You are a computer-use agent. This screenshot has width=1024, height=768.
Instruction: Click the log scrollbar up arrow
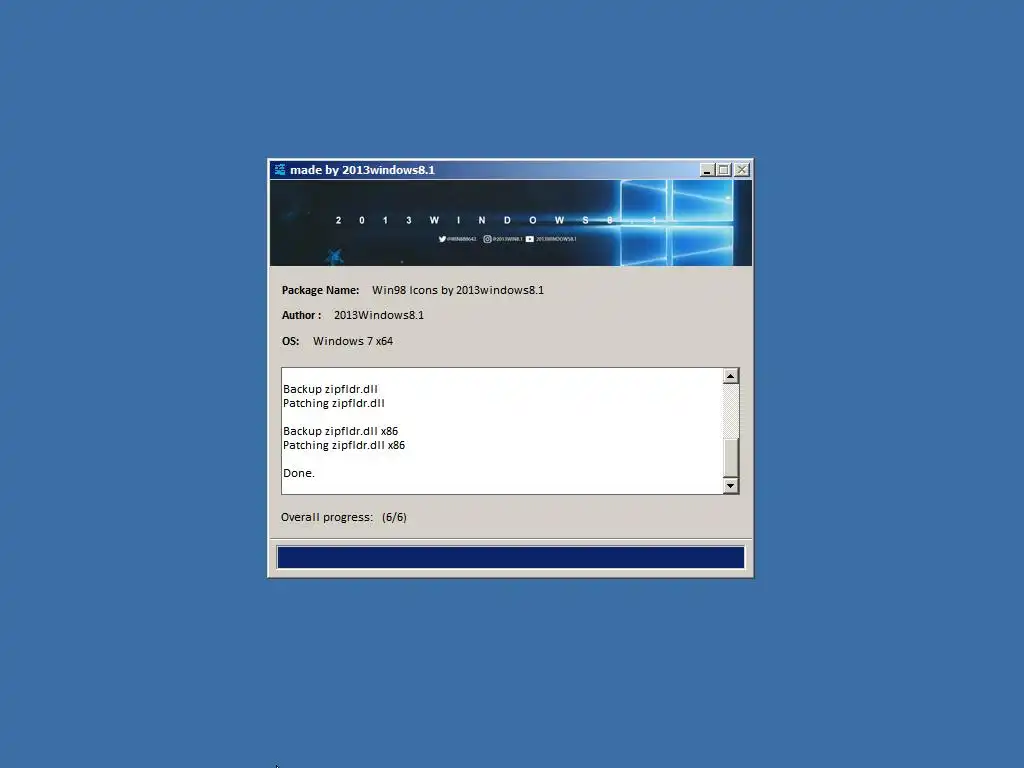click(x=730, y=376)
